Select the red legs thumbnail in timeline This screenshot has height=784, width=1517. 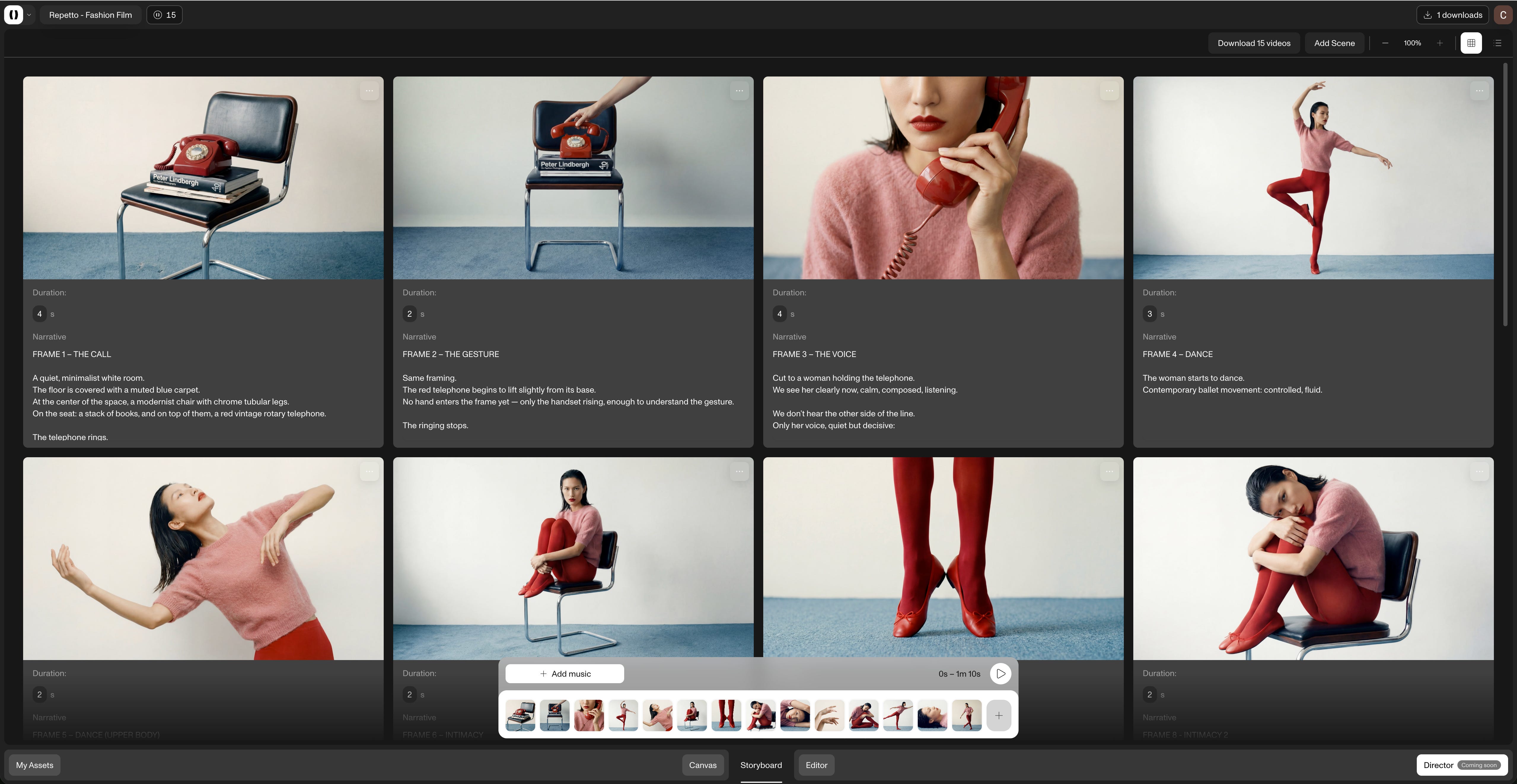(x=726, y=716)
